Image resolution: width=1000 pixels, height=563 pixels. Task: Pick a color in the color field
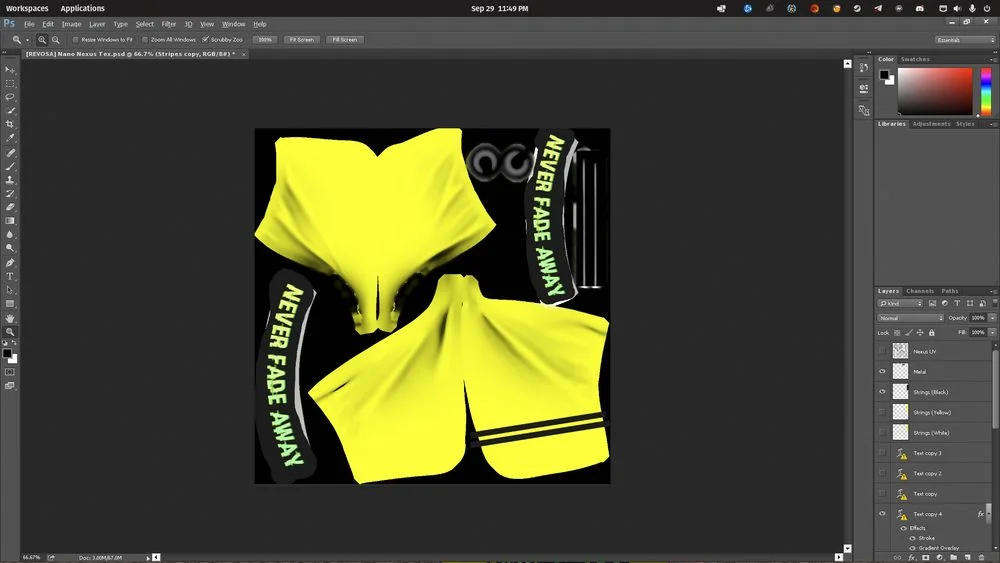[x=935, y=92]
